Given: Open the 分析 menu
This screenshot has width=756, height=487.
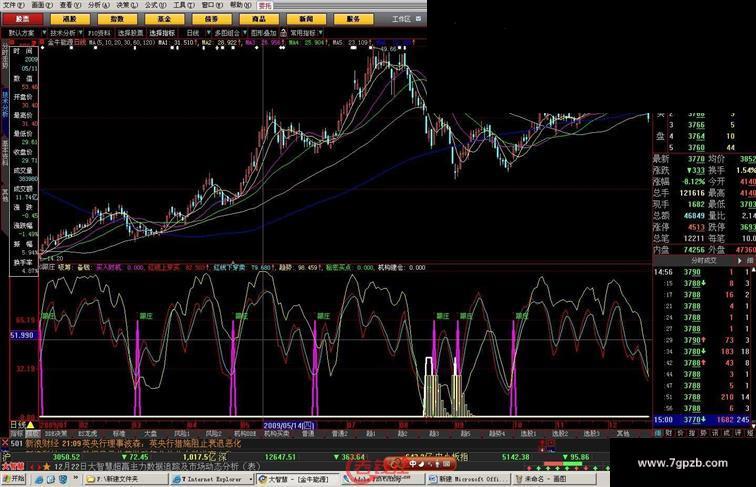Looking at the screenshot, I should click(x=98, y=5).
